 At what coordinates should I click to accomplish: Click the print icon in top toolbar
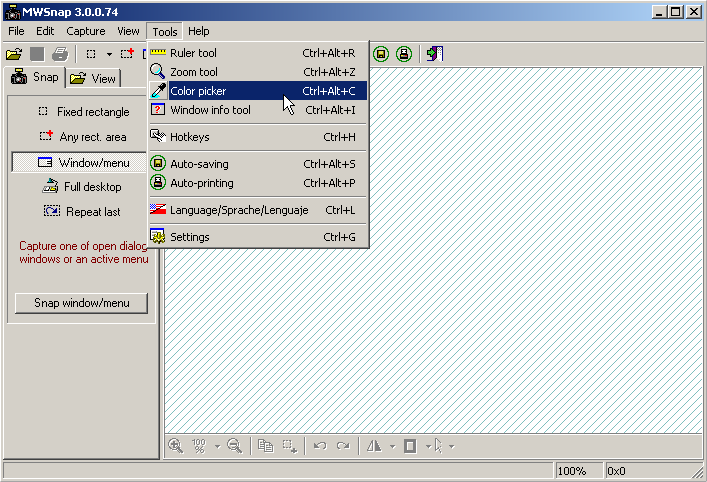[60, 54]
